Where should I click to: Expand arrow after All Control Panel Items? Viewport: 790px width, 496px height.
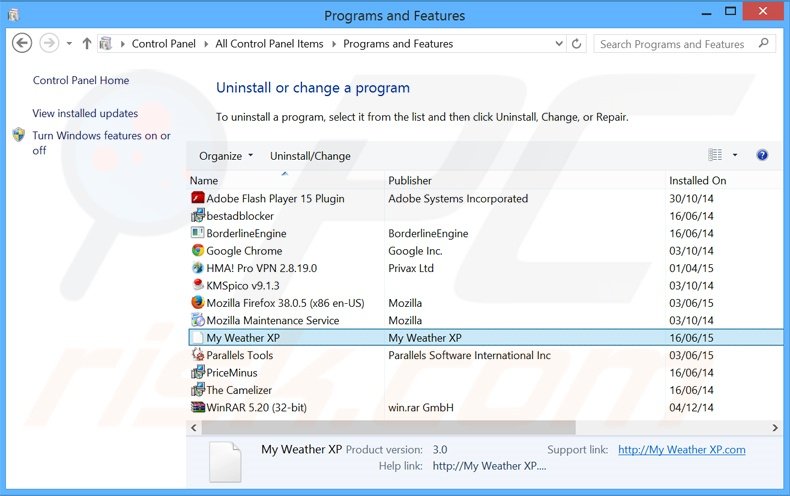(334, 44)
